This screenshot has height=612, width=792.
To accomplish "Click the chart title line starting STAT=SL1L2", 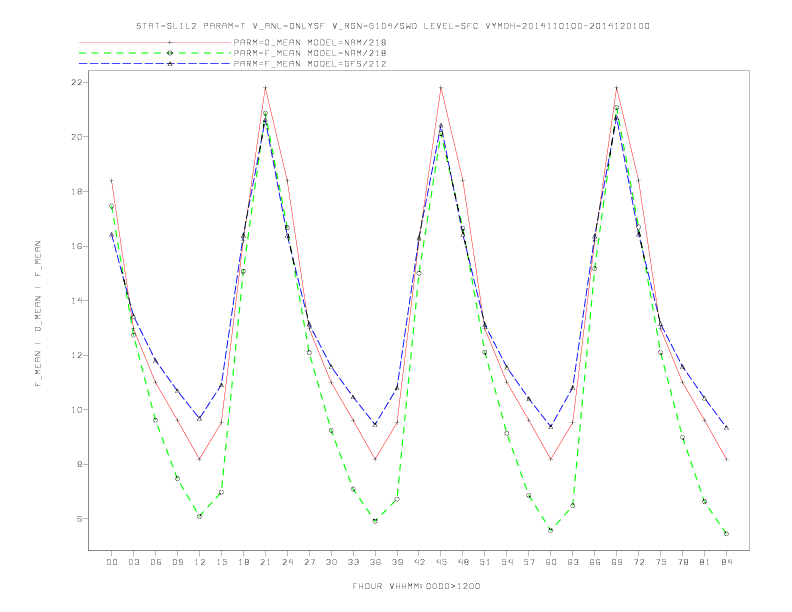I will click(393, 26).
